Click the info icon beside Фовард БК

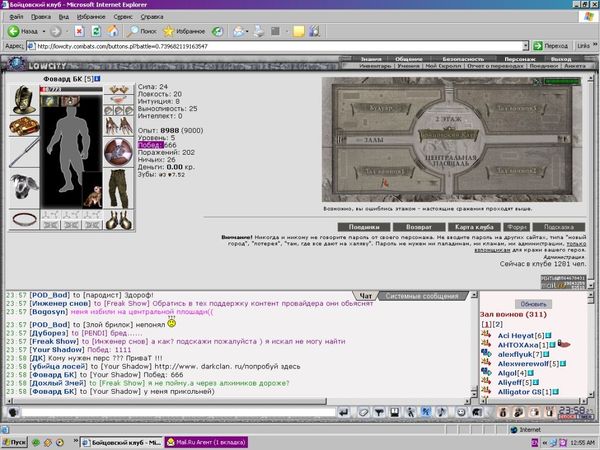(x=97, y=79)
